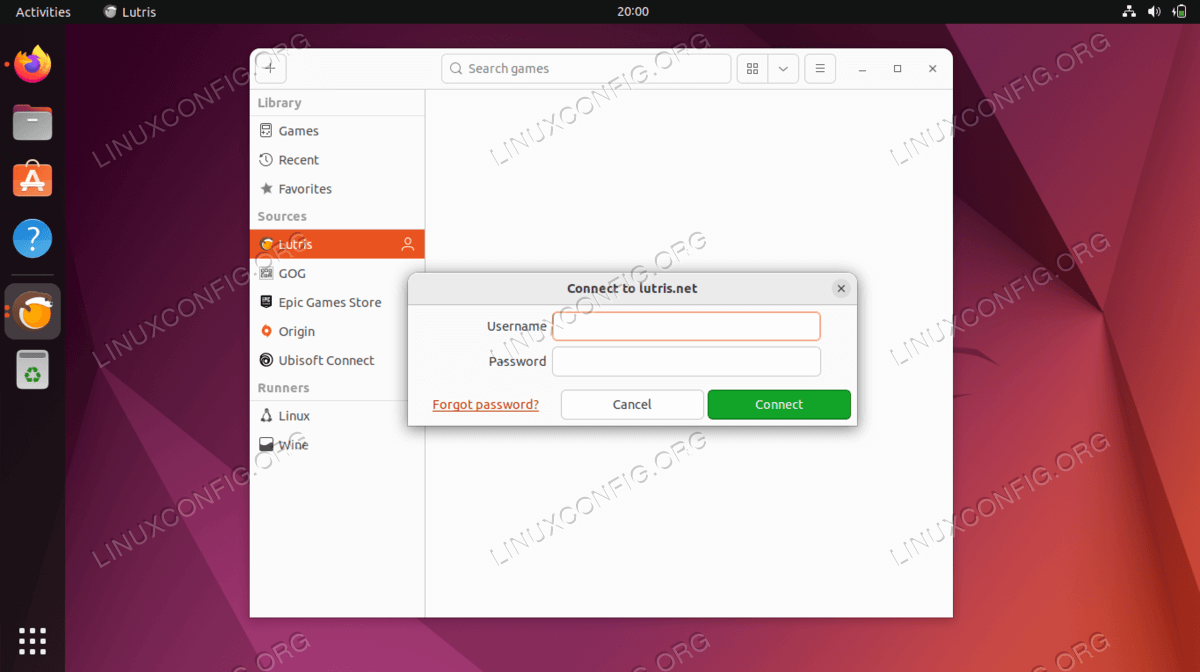Focus the Search games field
The image size is (1200, 672).
(x=586, y=69)
